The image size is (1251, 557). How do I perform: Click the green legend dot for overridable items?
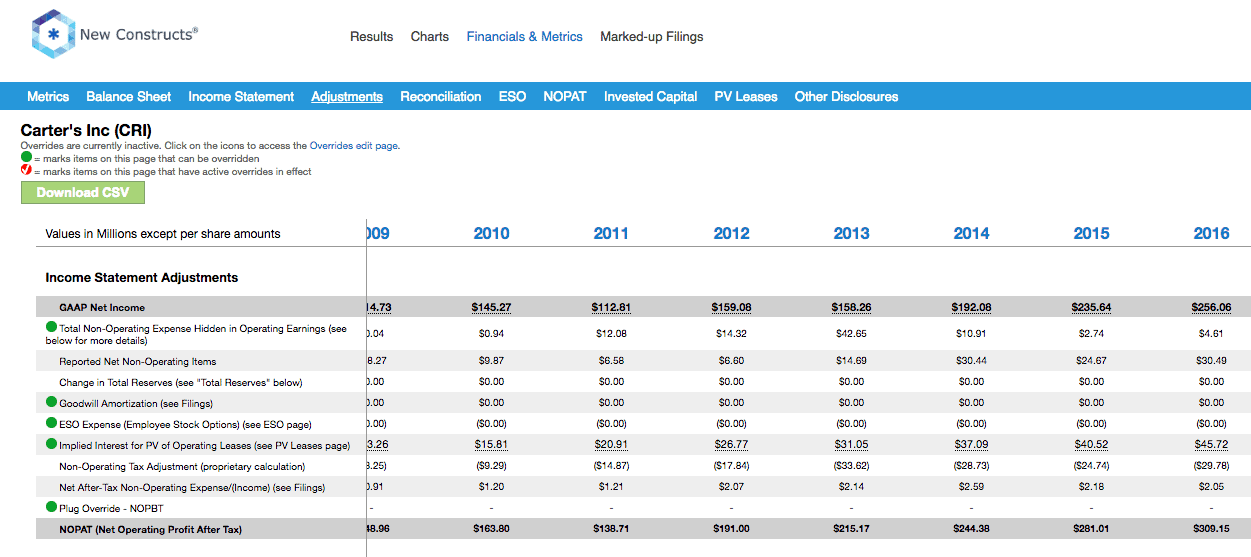point(26,158)
